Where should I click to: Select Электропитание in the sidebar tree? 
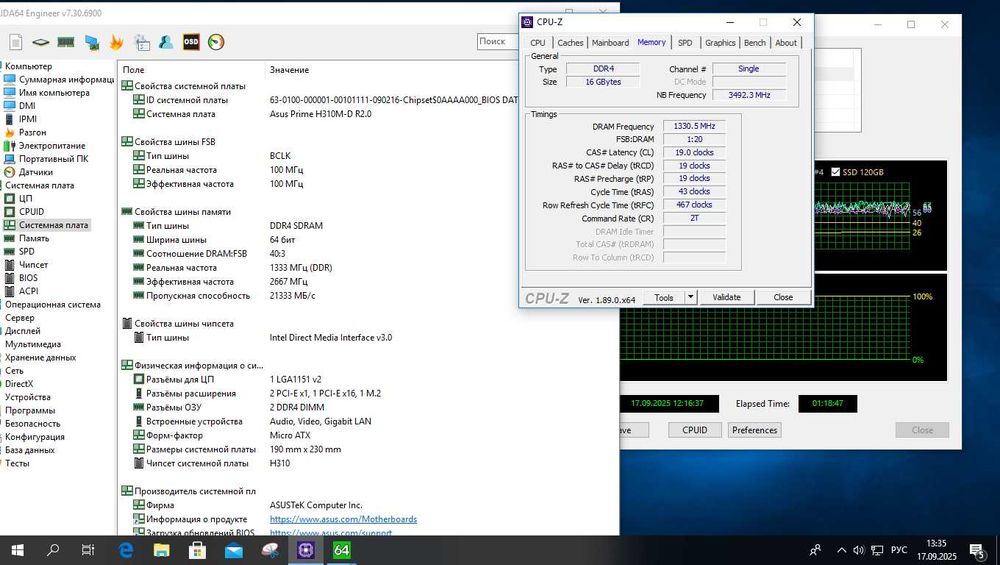(52, 146)
